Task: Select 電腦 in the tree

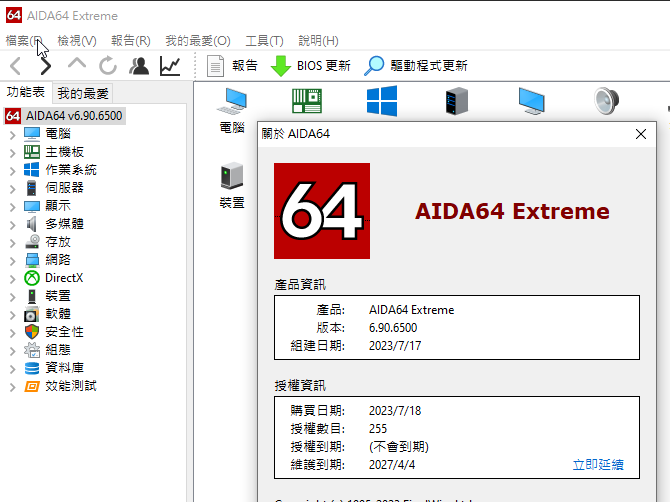Action: [58, 134]
